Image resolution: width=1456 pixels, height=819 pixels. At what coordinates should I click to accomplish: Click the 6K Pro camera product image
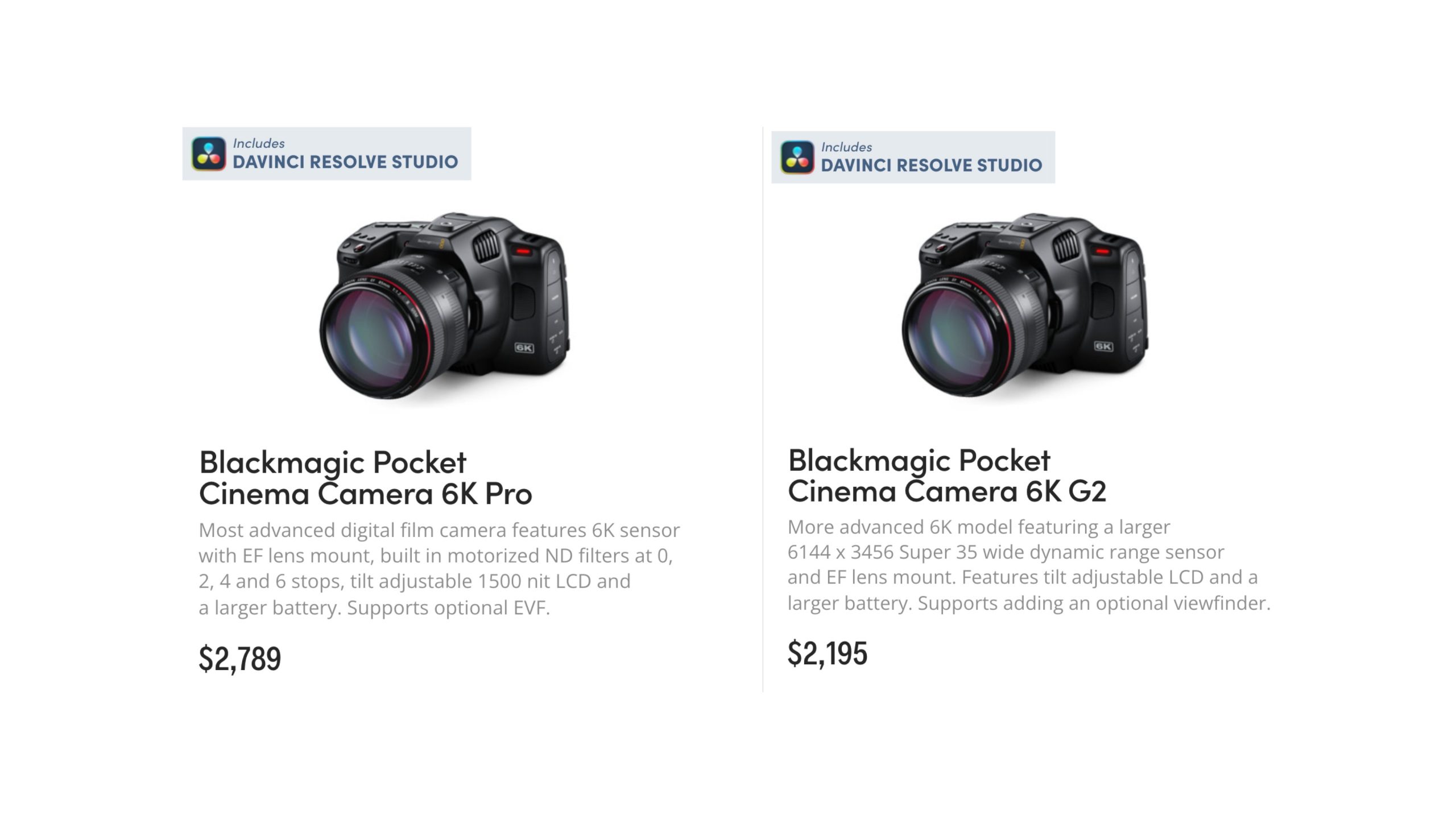(445, 307)
